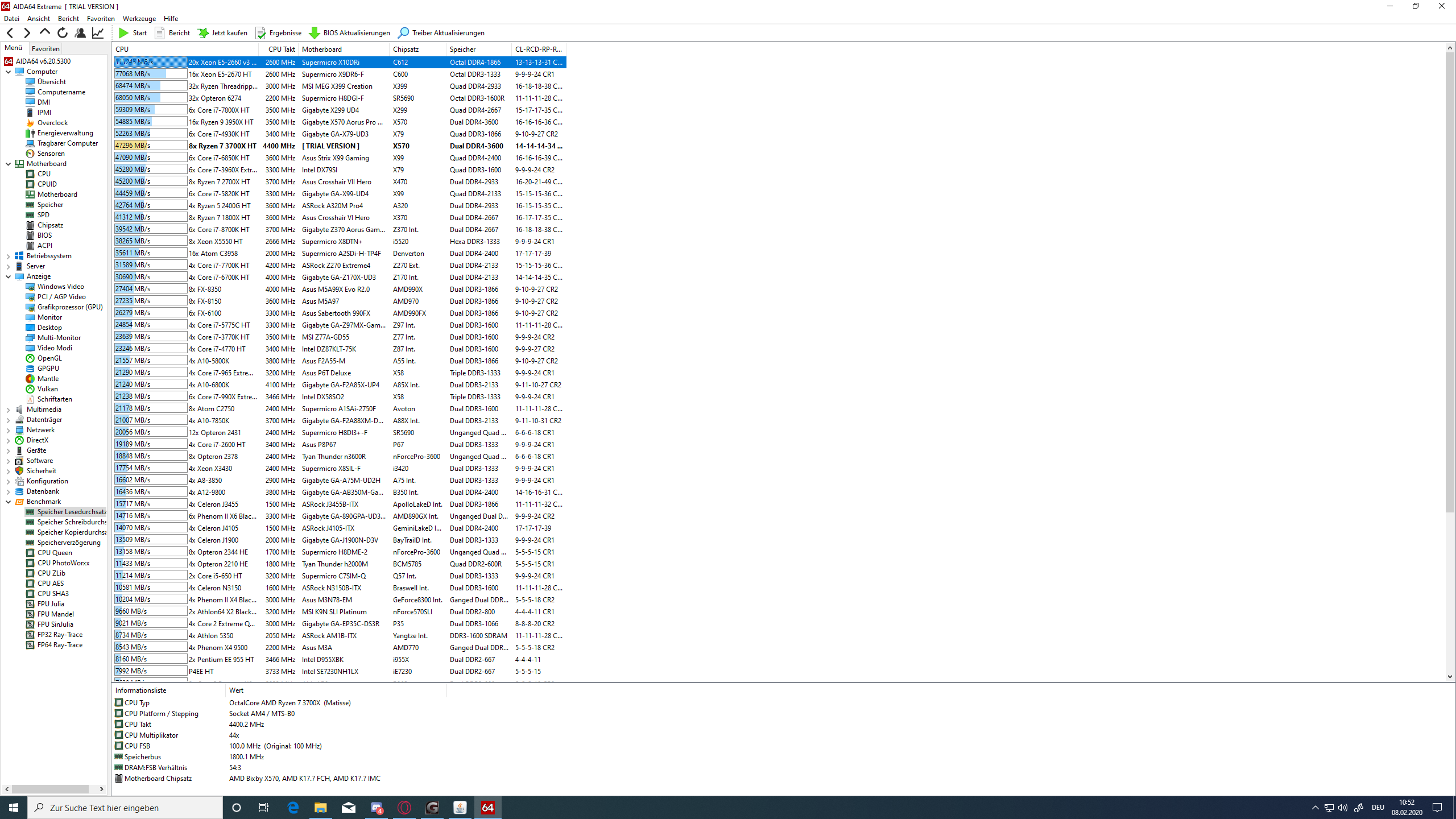The height and width of the screenshot is (819, 1456).
Task: Click the sidebar horizontal scrollbar
Action: tap(50, 789)
